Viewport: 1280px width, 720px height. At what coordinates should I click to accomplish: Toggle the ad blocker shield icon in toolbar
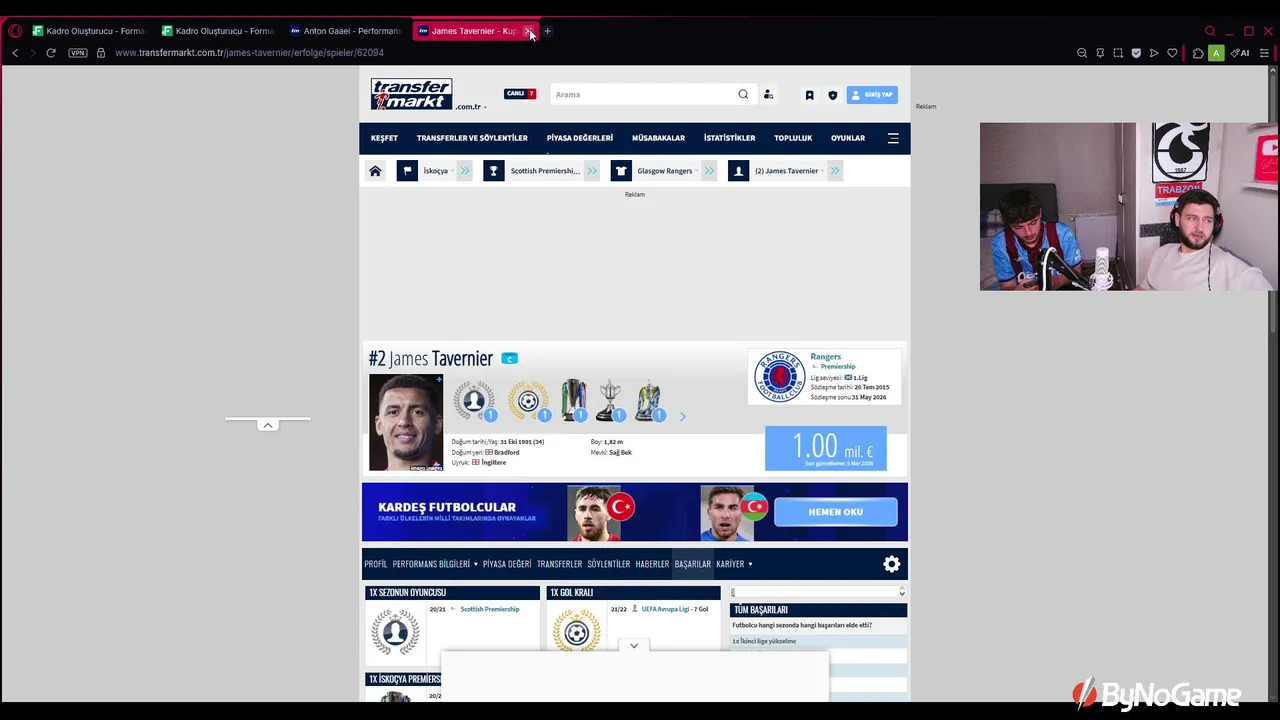click(1136, 53)
